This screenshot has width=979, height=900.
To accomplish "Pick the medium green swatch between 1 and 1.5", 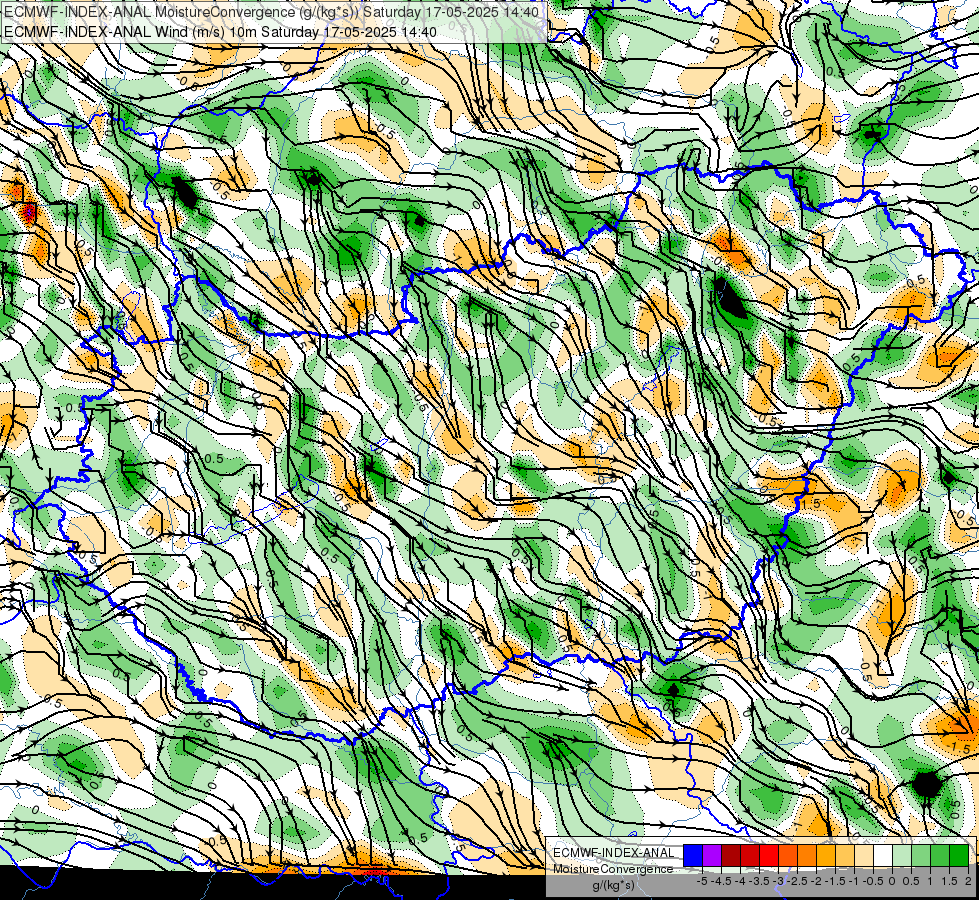I will 940,855.
